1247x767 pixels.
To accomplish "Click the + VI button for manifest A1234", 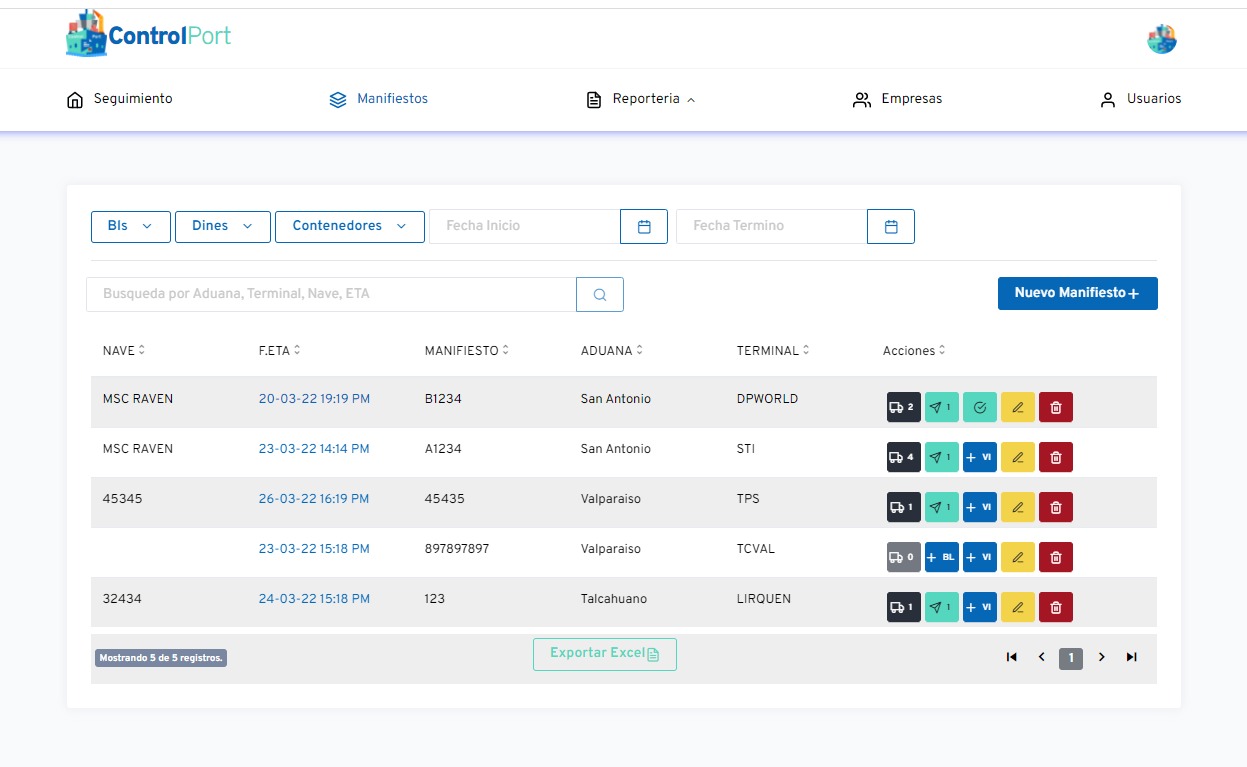I will click(x=980, y=457).
